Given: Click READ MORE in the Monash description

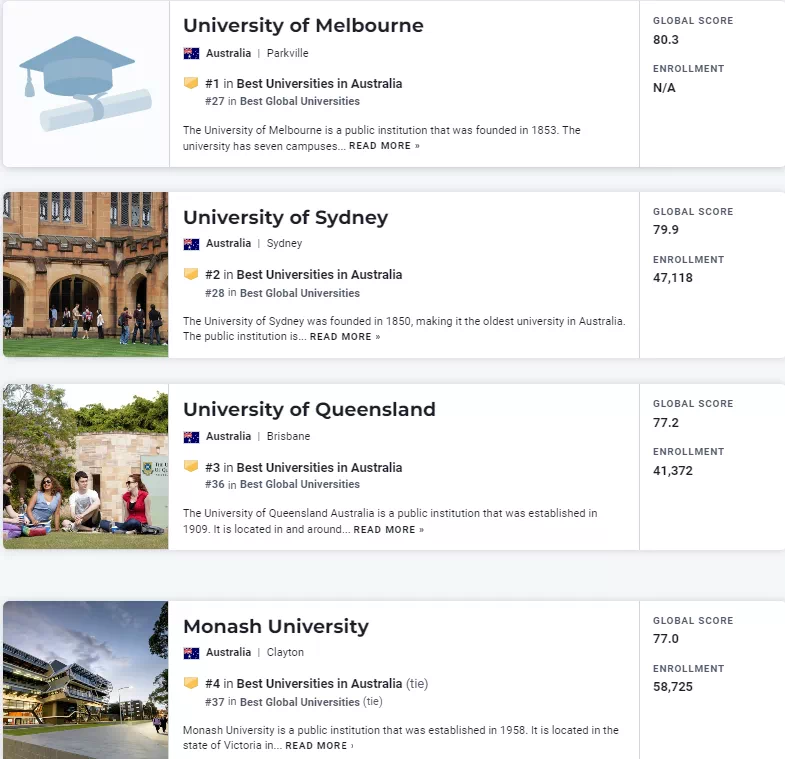Looking at the screenshot, I should pos(319,745).
